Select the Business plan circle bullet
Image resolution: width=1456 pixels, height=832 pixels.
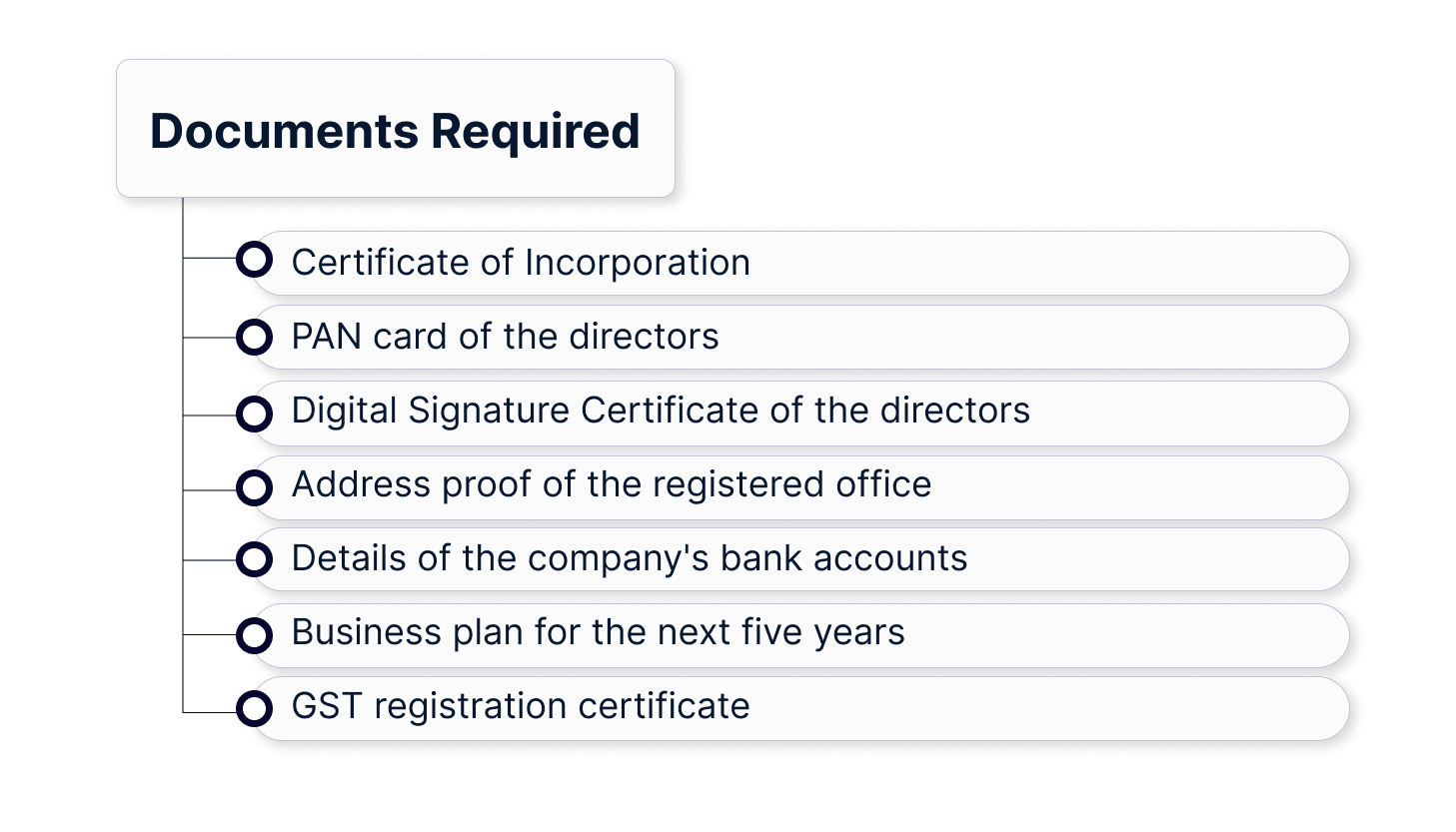pos(254,635)
